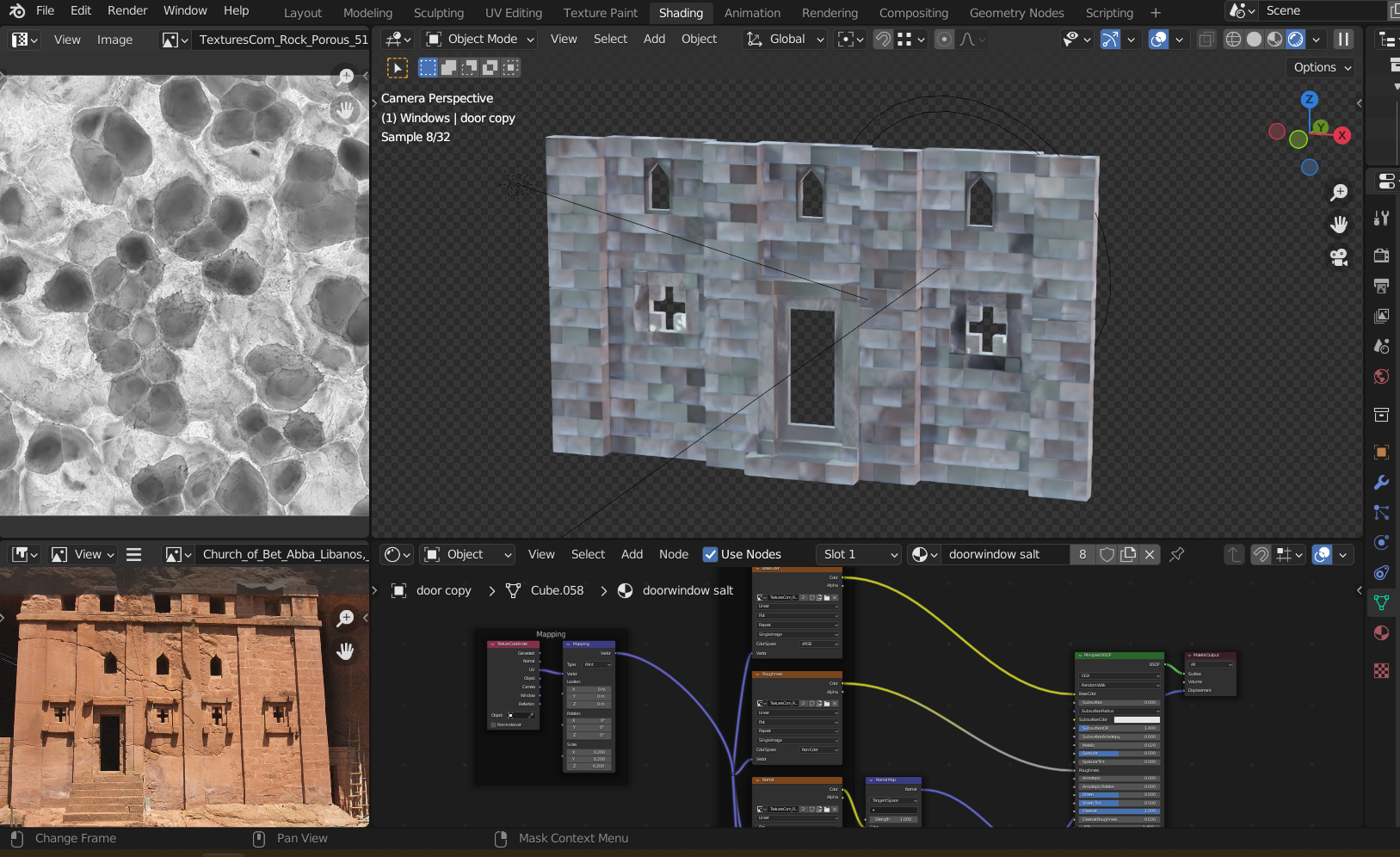Screen dimensions: 1400x857
Task: Open the Material properties tab icon
Action: coord(1381,633)
